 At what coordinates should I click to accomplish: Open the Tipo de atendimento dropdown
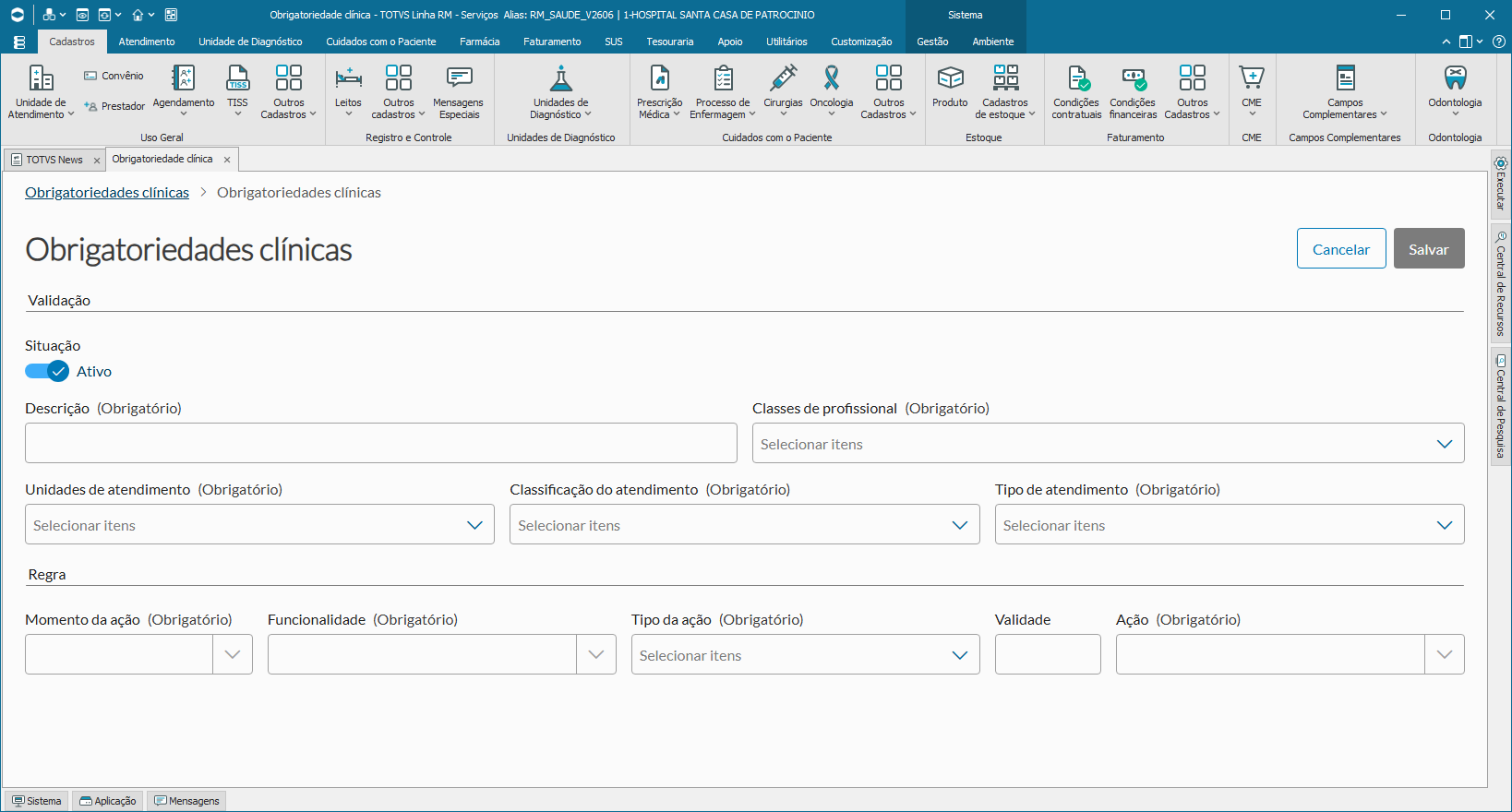(1230, 524)
